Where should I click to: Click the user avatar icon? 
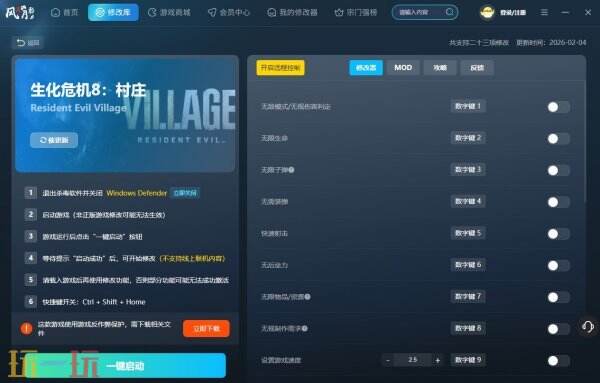pyautogui.click(x=487, y=12)
